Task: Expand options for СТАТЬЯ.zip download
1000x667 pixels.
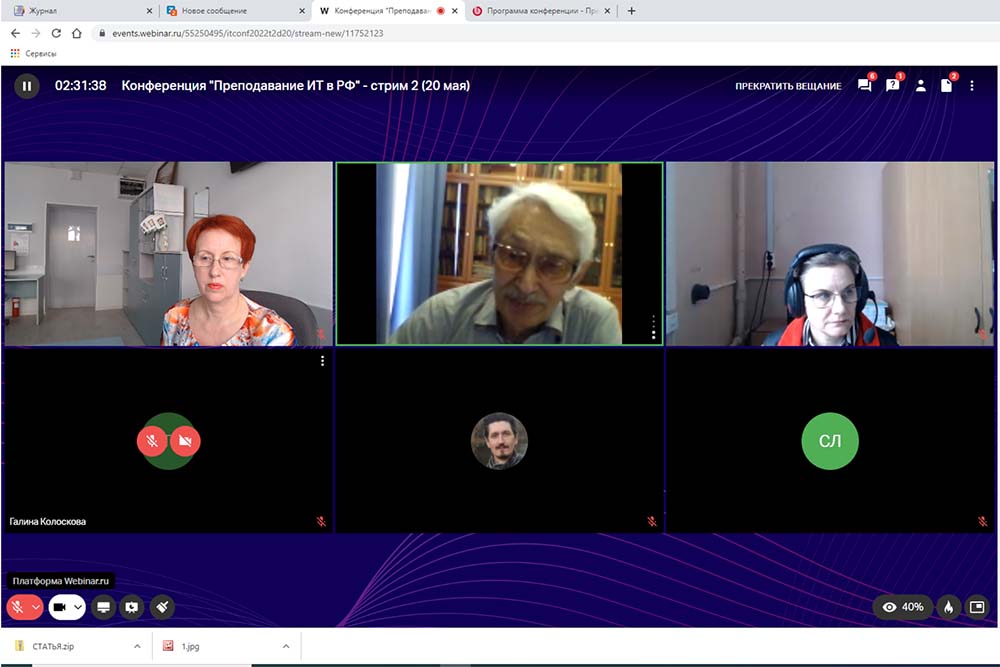Action: coord(137,647)
